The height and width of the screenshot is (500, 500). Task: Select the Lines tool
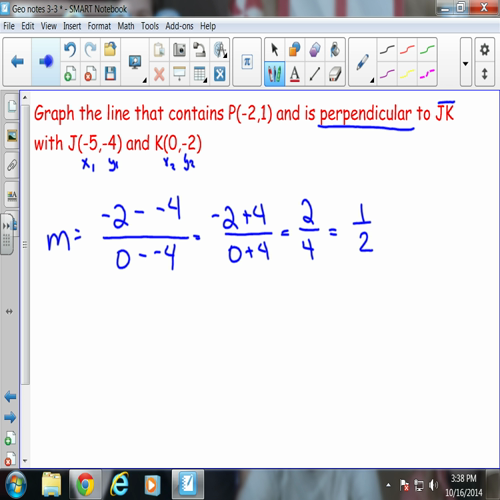(x=315, y=74)
